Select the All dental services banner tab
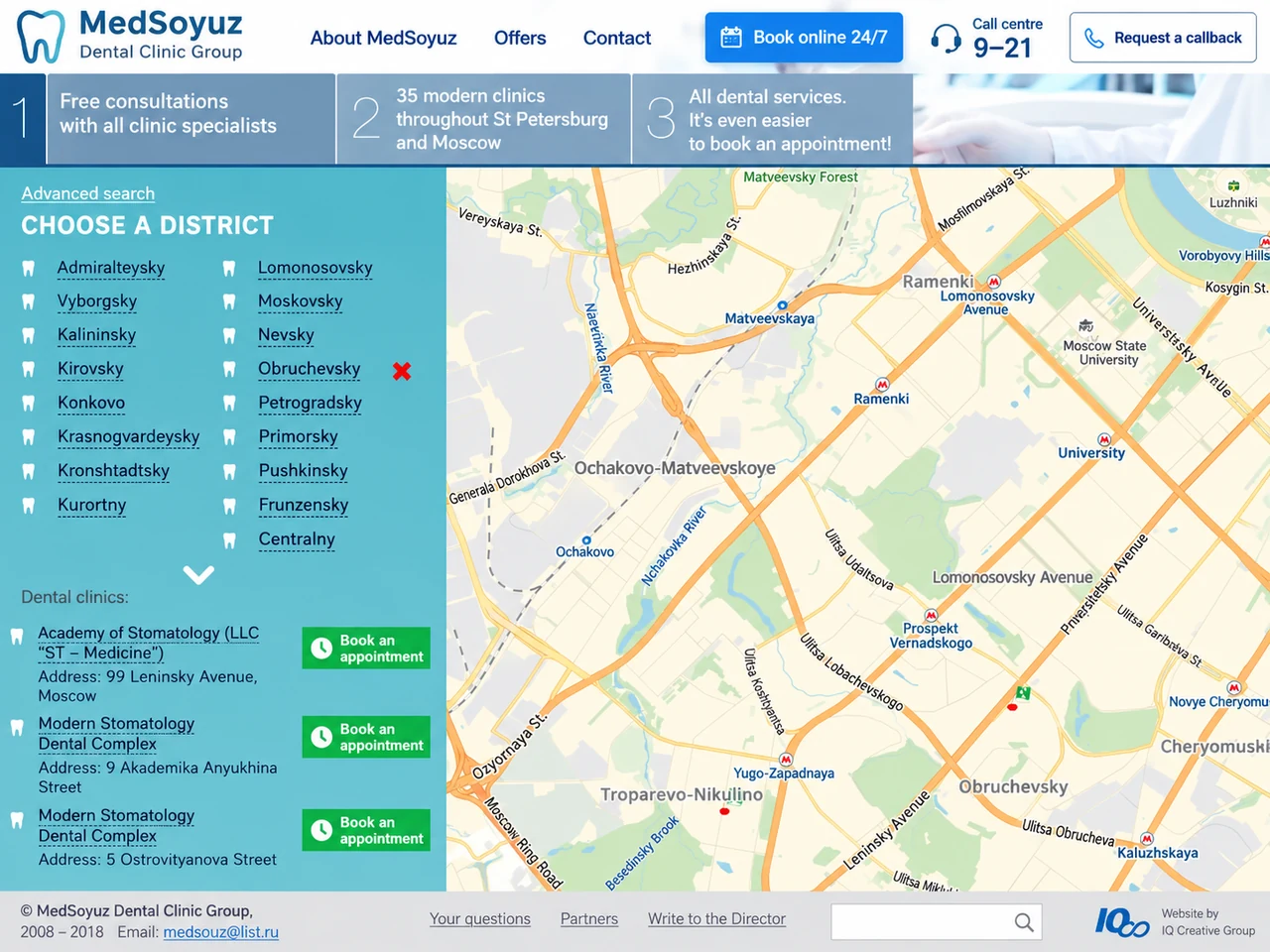Image resolution: width=1270 pixels, height=952 pixels. tap(773, 119)
